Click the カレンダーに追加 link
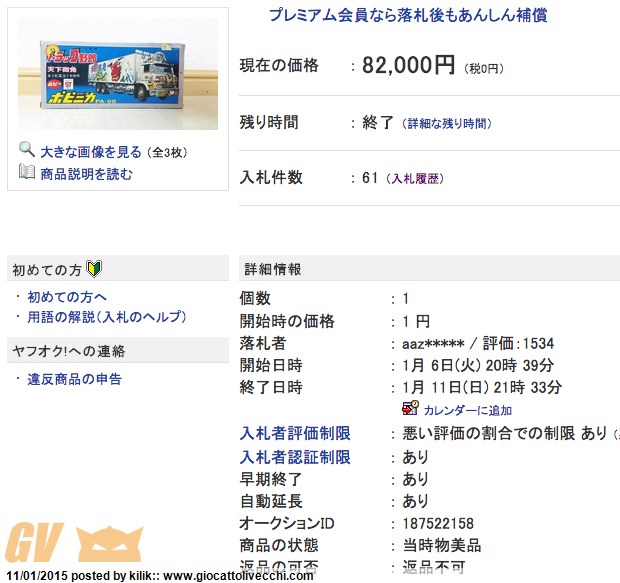620x583 pixels. coord(468,411)
